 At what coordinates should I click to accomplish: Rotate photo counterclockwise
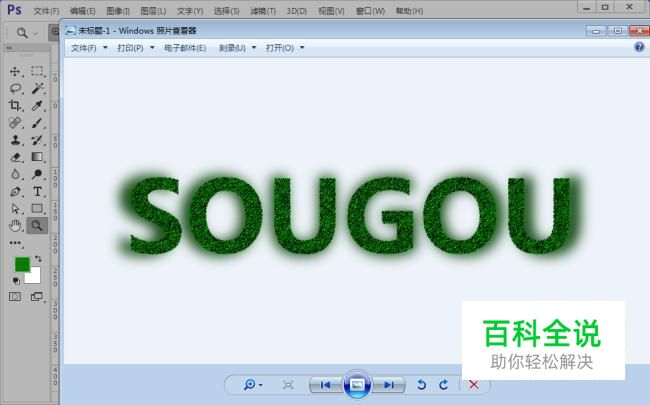click(422, 385)
